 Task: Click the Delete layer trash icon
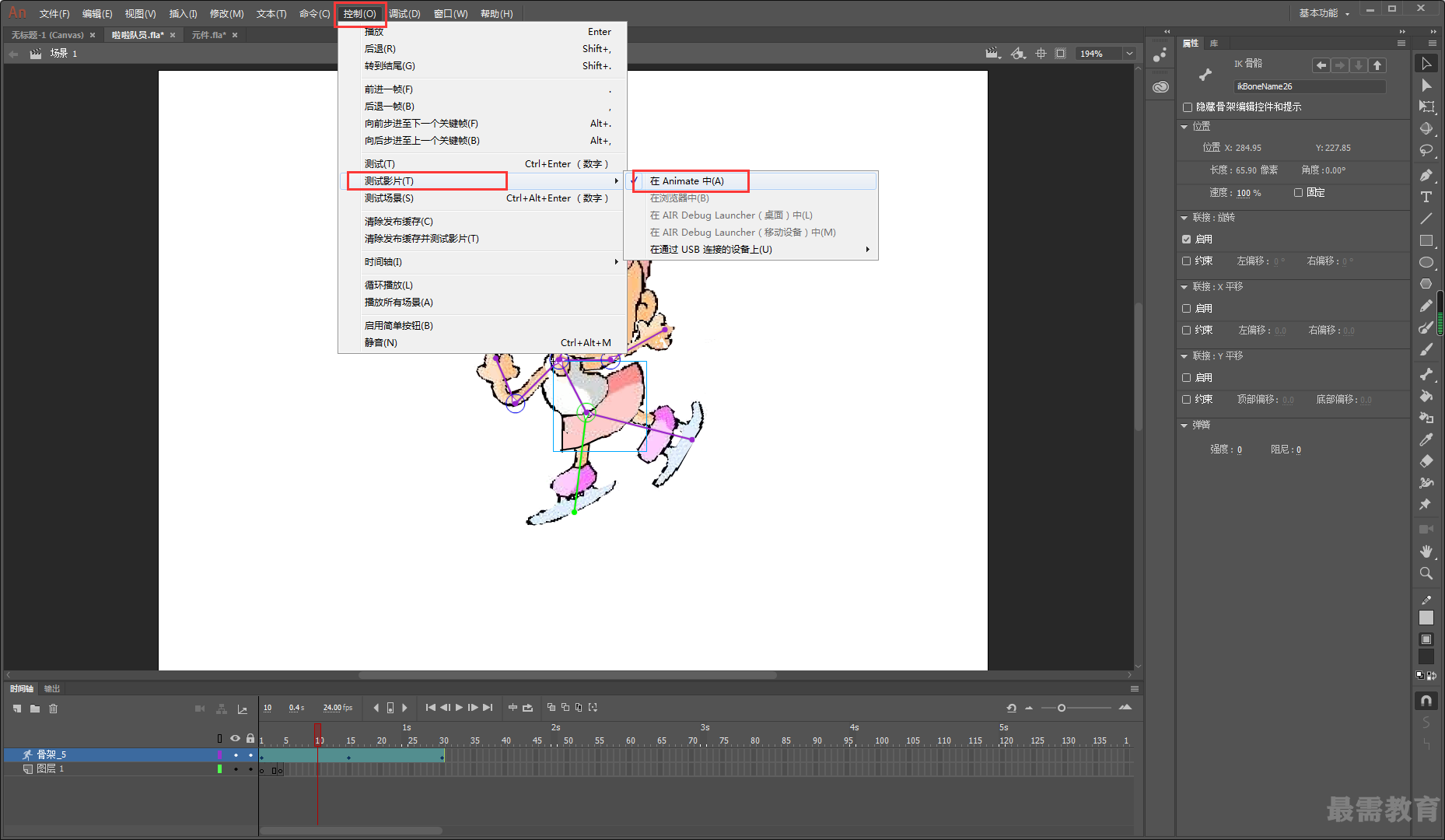coord(53,709)
